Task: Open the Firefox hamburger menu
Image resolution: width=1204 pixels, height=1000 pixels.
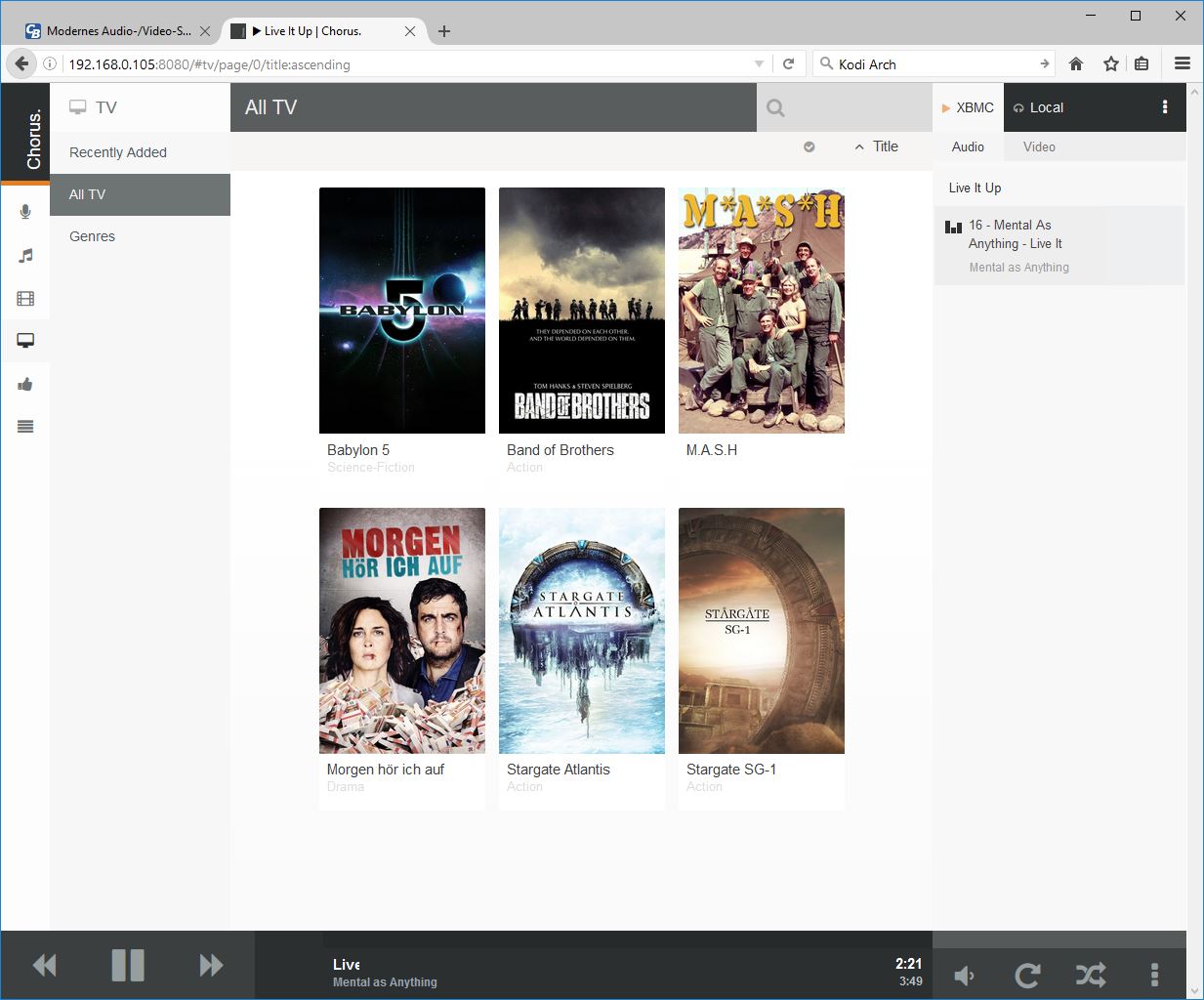Action: click(1183, 63)
